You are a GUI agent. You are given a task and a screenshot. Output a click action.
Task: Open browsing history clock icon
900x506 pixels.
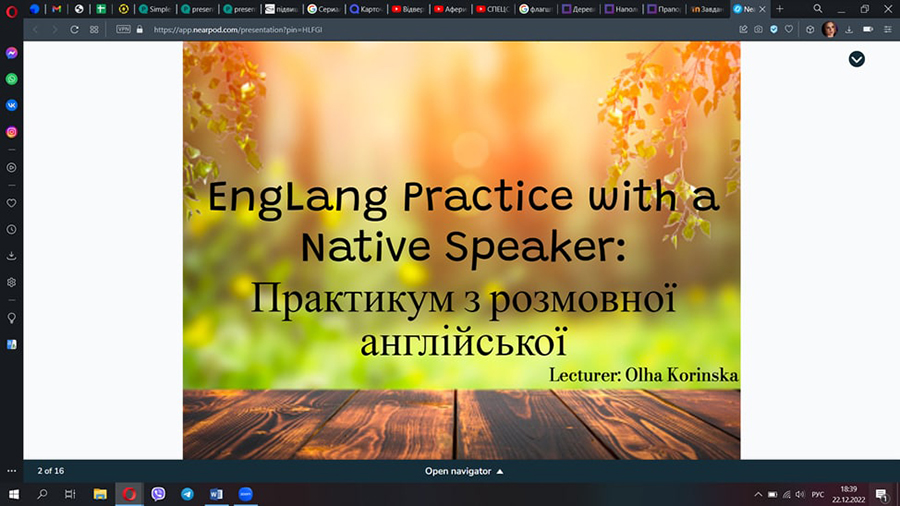(x=12, y=229)
